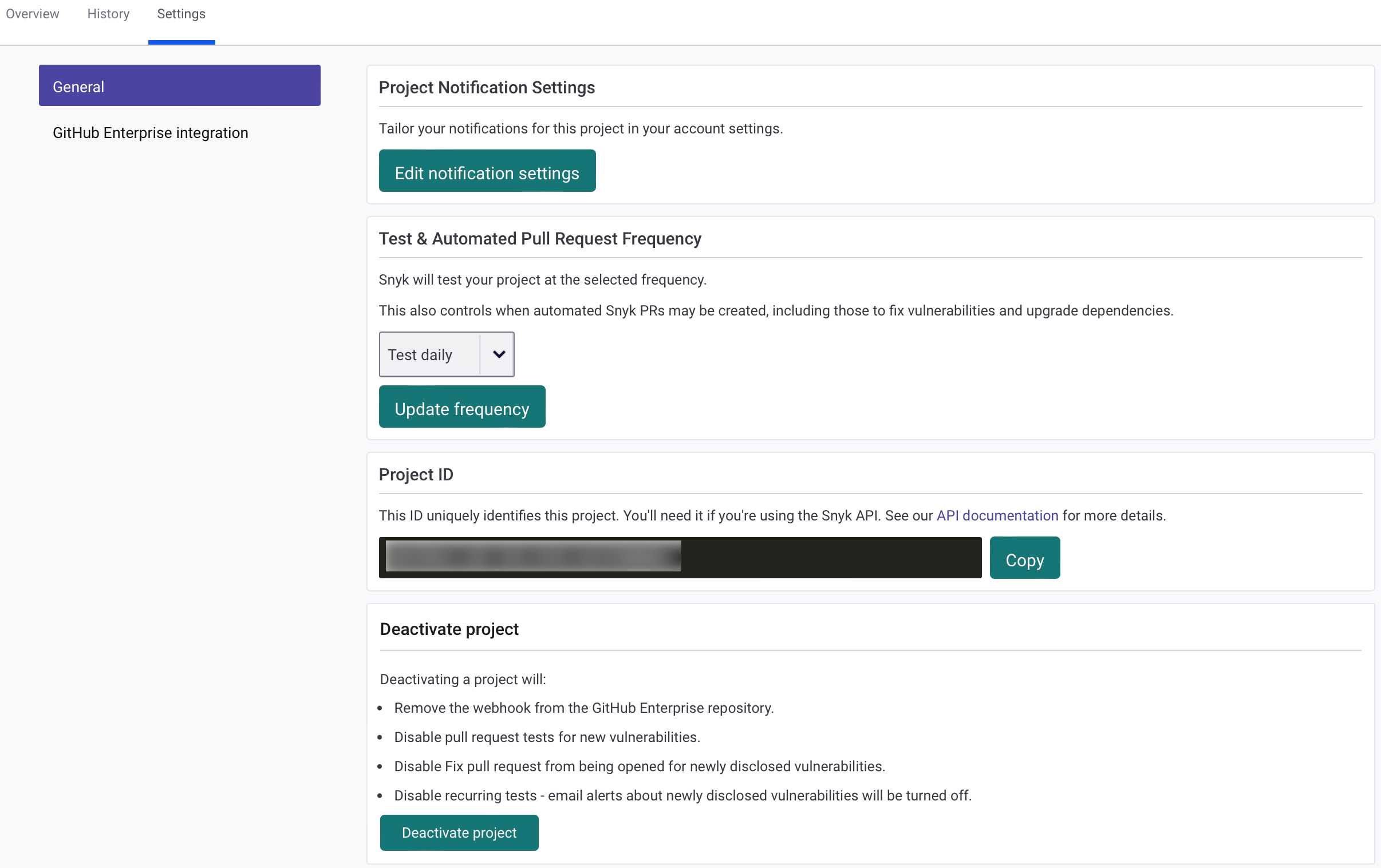Image resolution: width=1381 pixels, height=868 pixels.
Task: Click the Project ID section heading
Action: [x=416, y=475]
